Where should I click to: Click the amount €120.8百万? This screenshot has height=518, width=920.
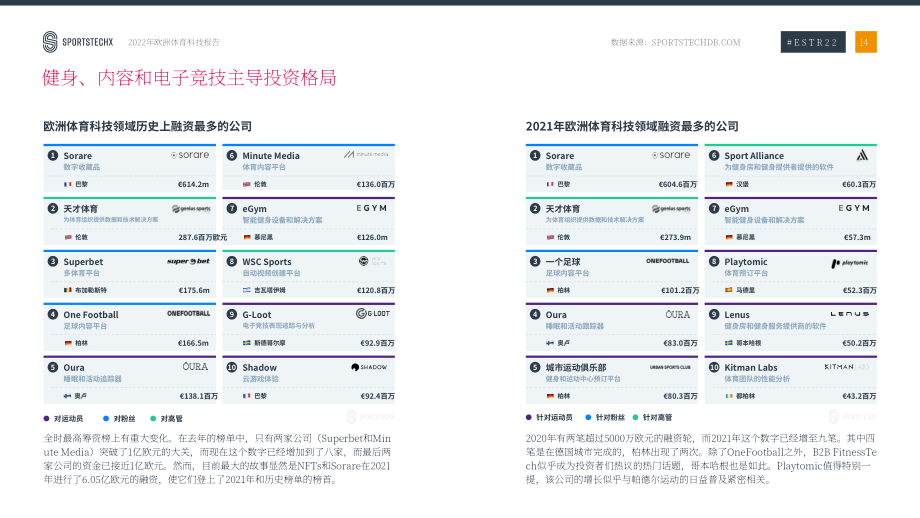(376, 290)
